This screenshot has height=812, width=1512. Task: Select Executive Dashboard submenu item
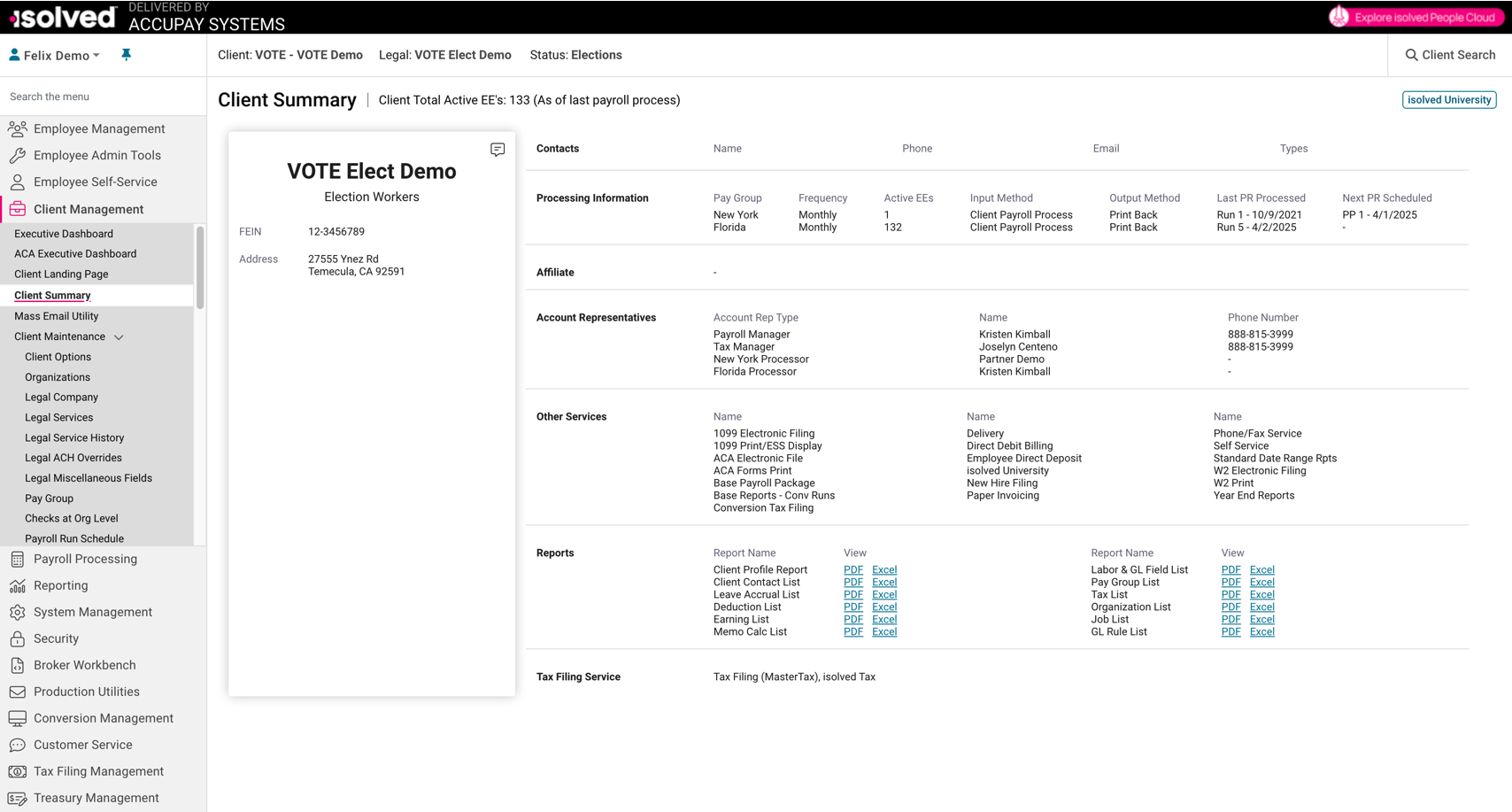64,234
